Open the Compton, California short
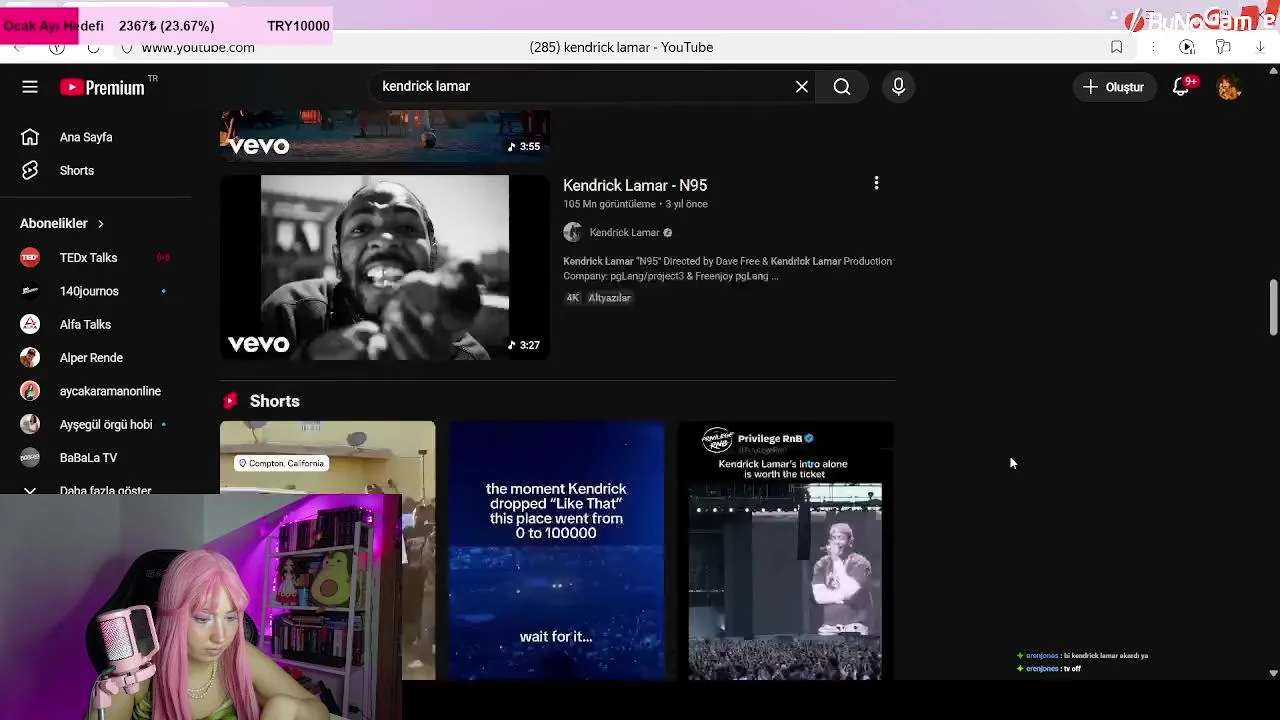 pyautogui.click(x=328, y=550)
